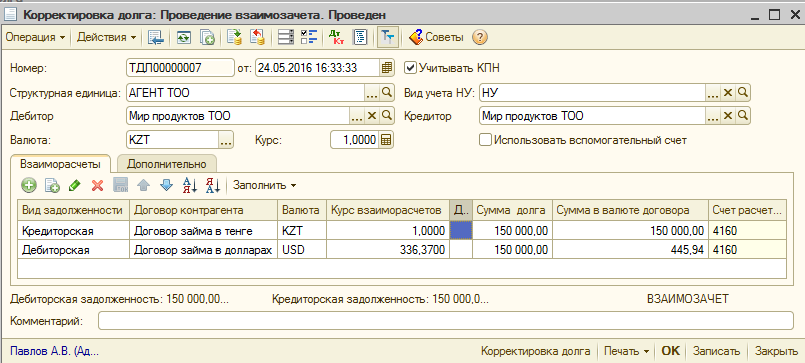The height and width of the screenshot is (363, 805).
Task: Click the Комментарий input field
Action: pos(446,321)
